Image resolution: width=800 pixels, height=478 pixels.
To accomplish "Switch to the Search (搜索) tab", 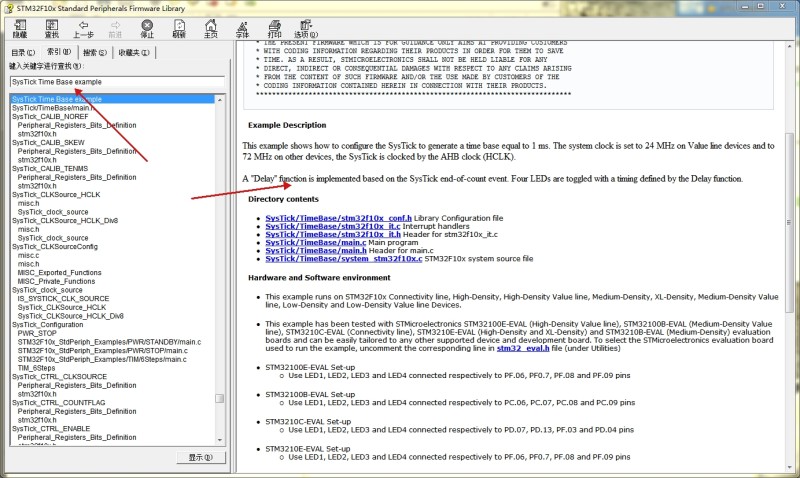I will (95, 52).
